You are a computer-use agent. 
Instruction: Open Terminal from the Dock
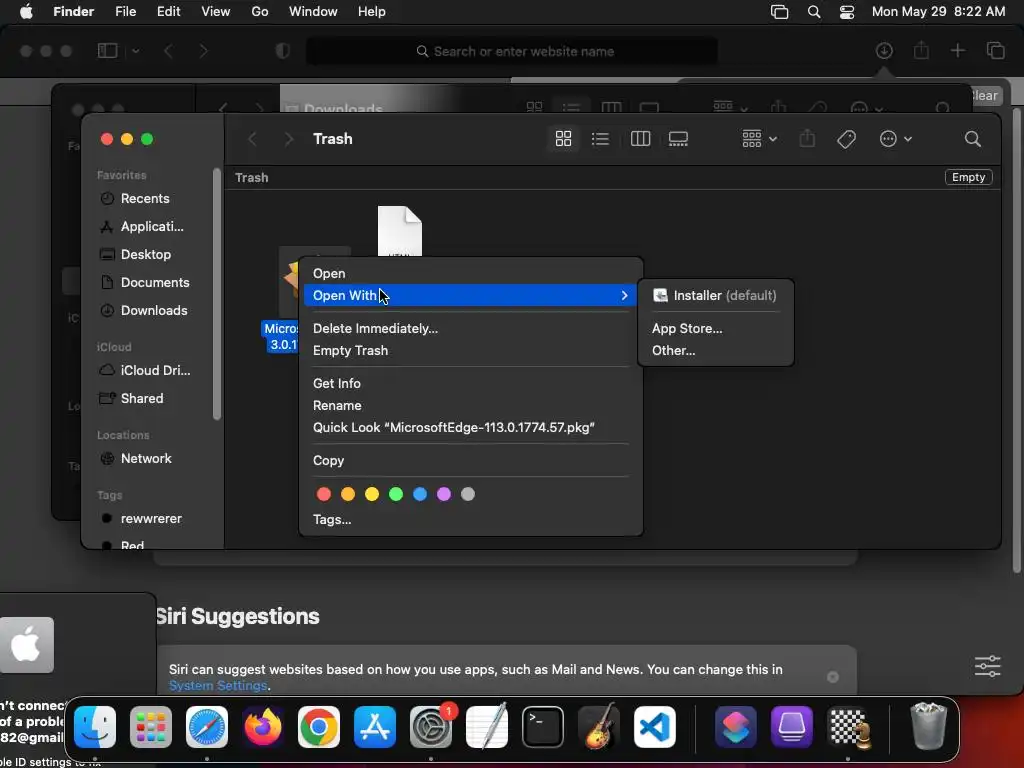(543, 727)
